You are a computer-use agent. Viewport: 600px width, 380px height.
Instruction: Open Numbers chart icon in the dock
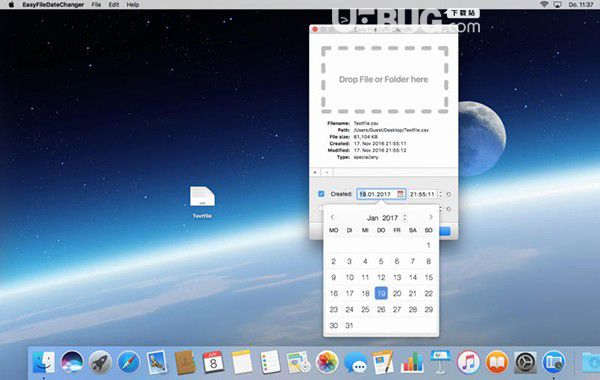(x=412, y=362)
